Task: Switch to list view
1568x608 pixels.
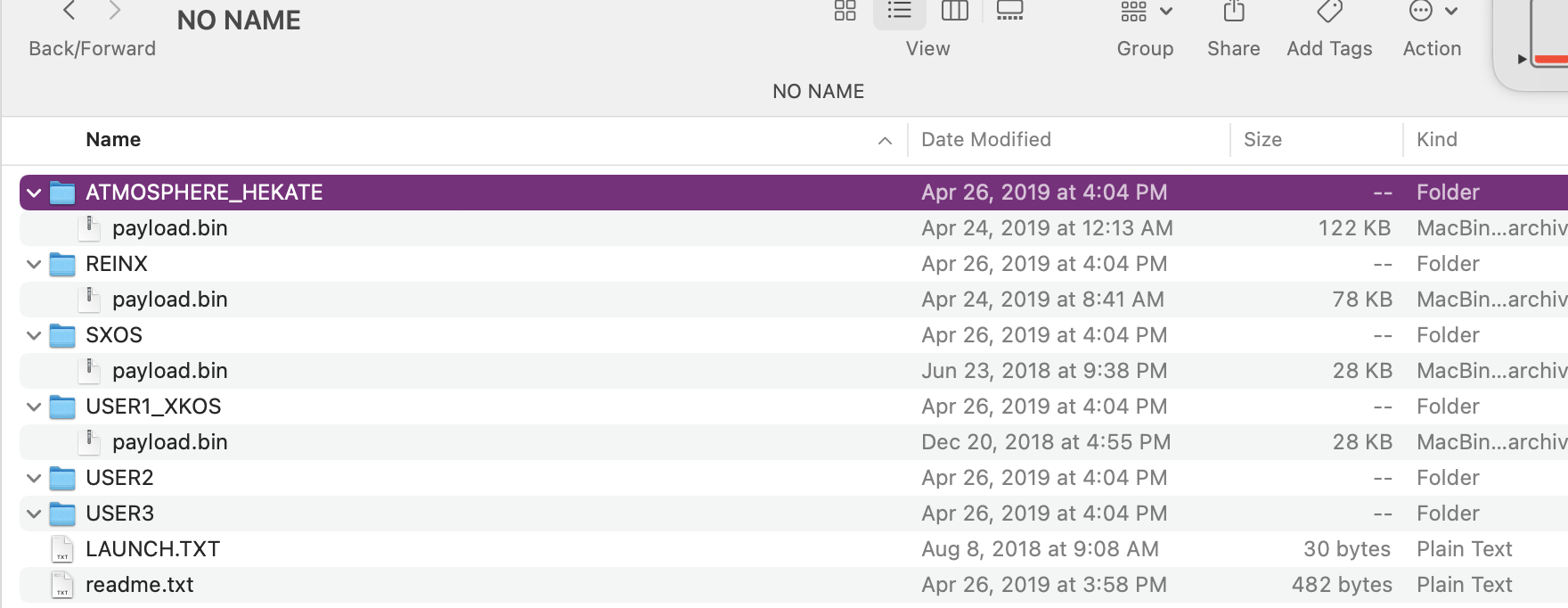Action: (x=900, y=11)
